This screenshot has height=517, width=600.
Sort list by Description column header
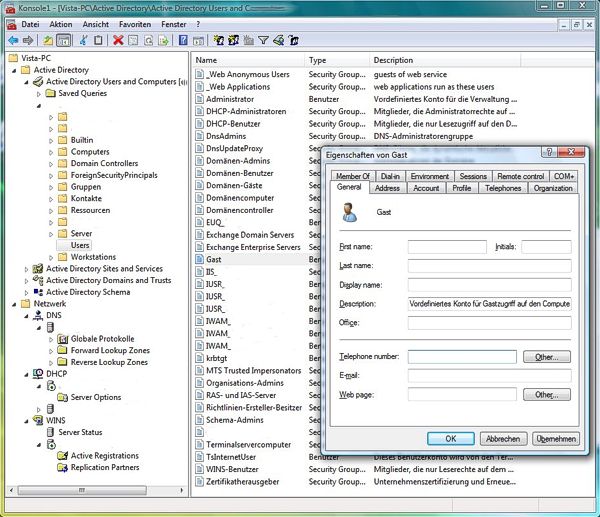point(445,60)
